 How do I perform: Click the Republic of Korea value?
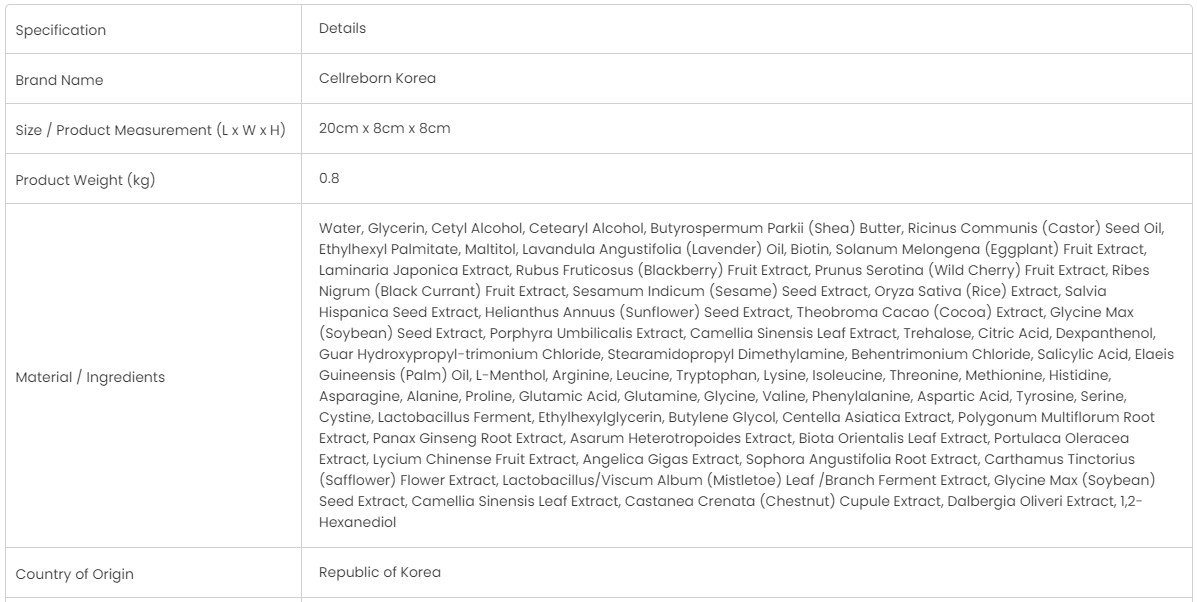(x=379, y=572)
